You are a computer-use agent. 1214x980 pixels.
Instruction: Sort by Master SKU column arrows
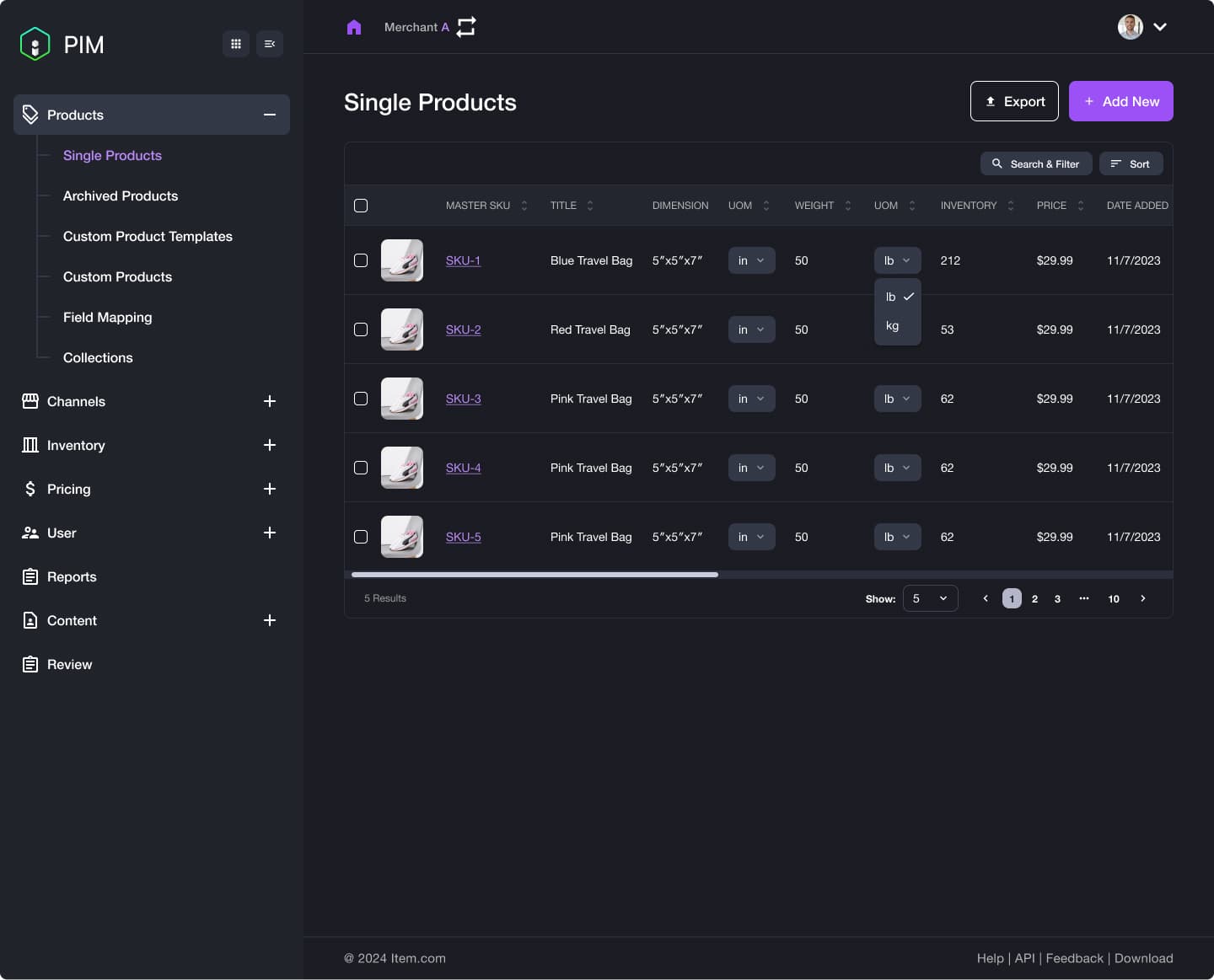524,206
